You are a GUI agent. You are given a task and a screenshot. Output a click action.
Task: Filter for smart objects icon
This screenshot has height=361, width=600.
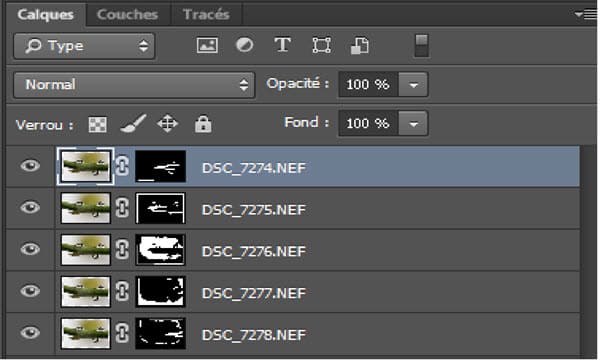pos(360,46)
